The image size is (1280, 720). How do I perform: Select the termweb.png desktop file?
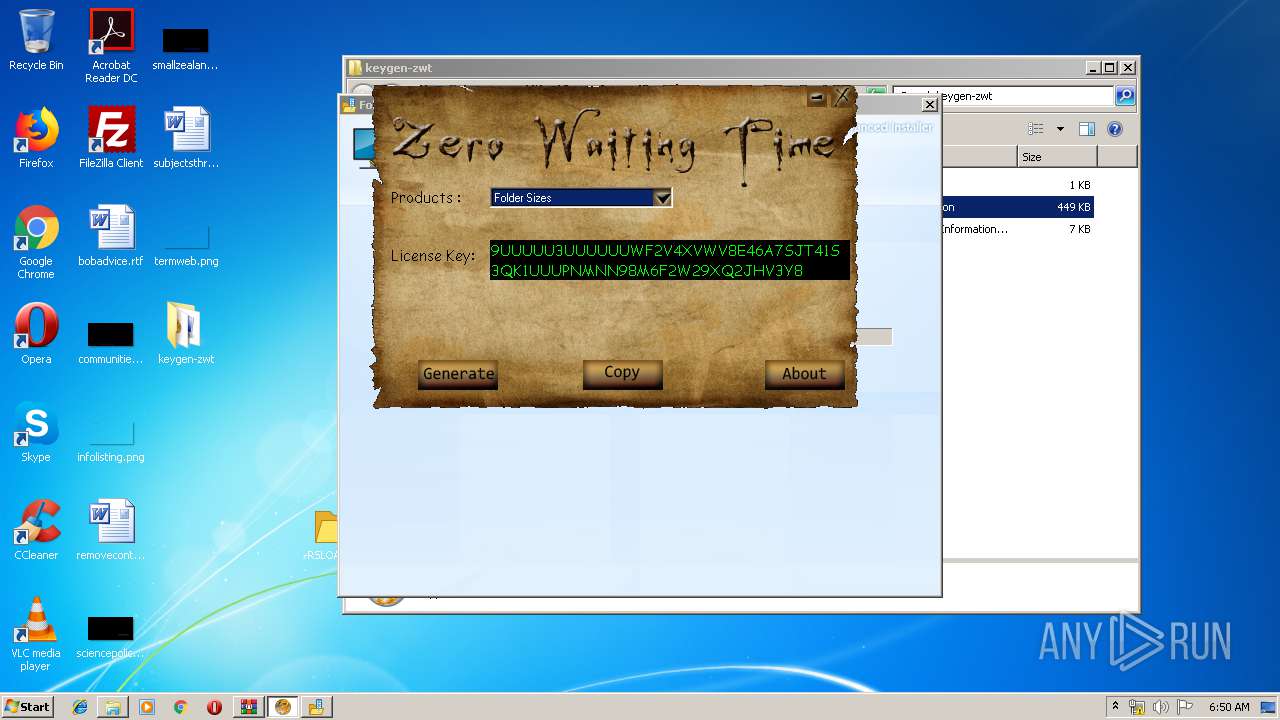186,243
